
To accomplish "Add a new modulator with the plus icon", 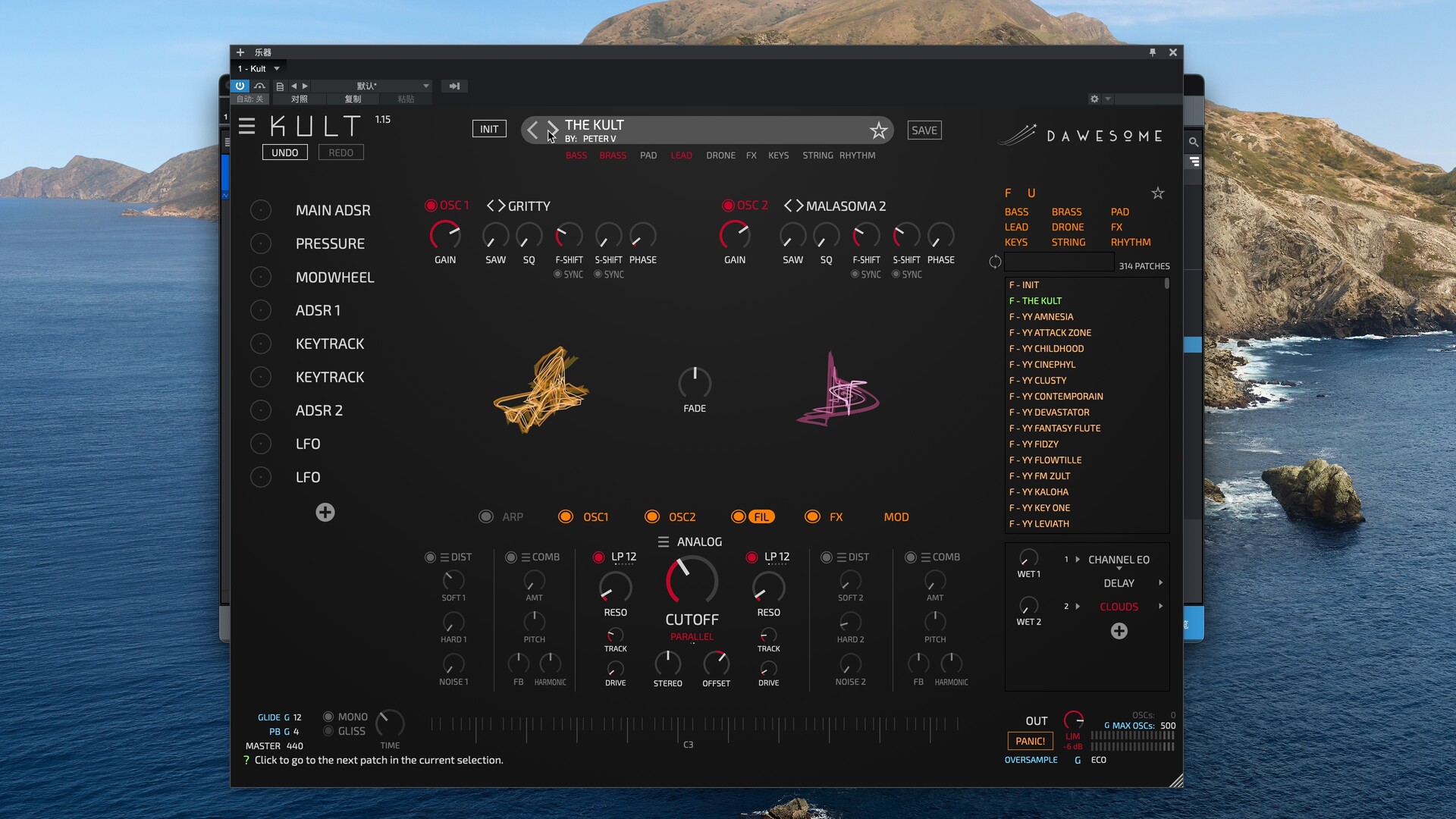I will 325,513.
